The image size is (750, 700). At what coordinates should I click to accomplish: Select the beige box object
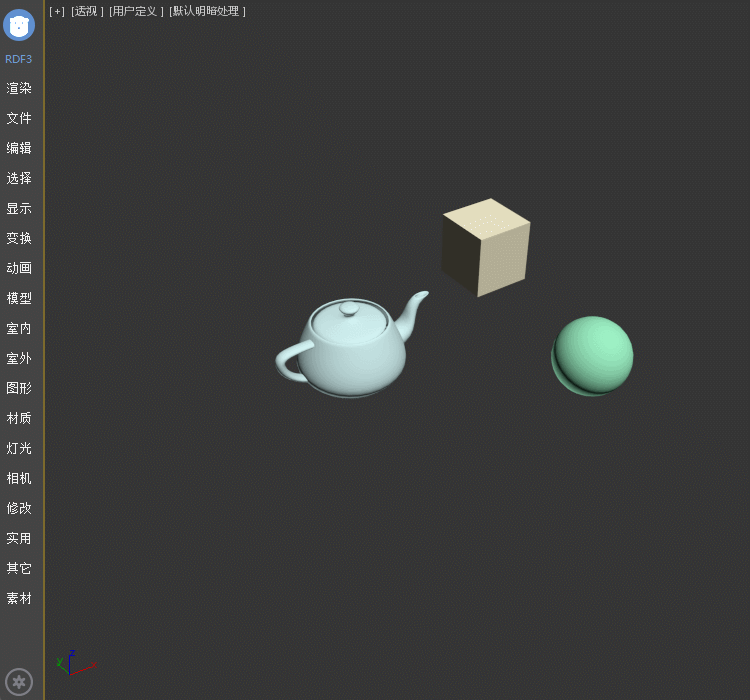pos(486,247)
